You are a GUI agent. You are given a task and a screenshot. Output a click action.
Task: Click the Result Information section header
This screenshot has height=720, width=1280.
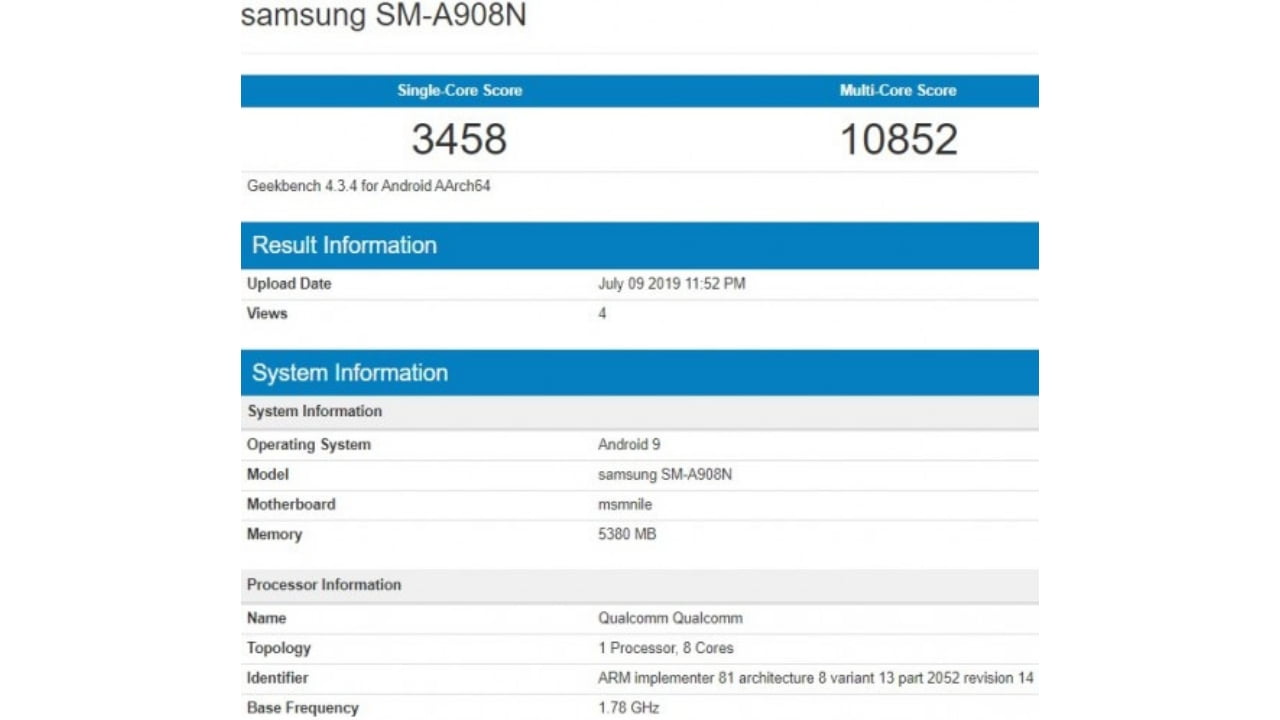tap(344, 244)
